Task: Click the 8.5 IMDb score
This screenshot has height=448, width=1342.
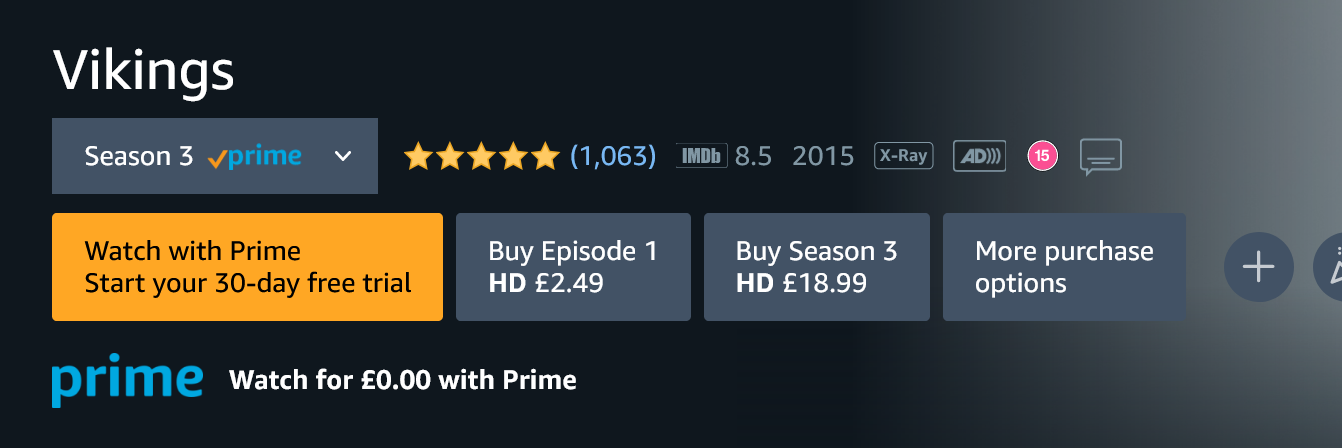Action: [753, 156]
